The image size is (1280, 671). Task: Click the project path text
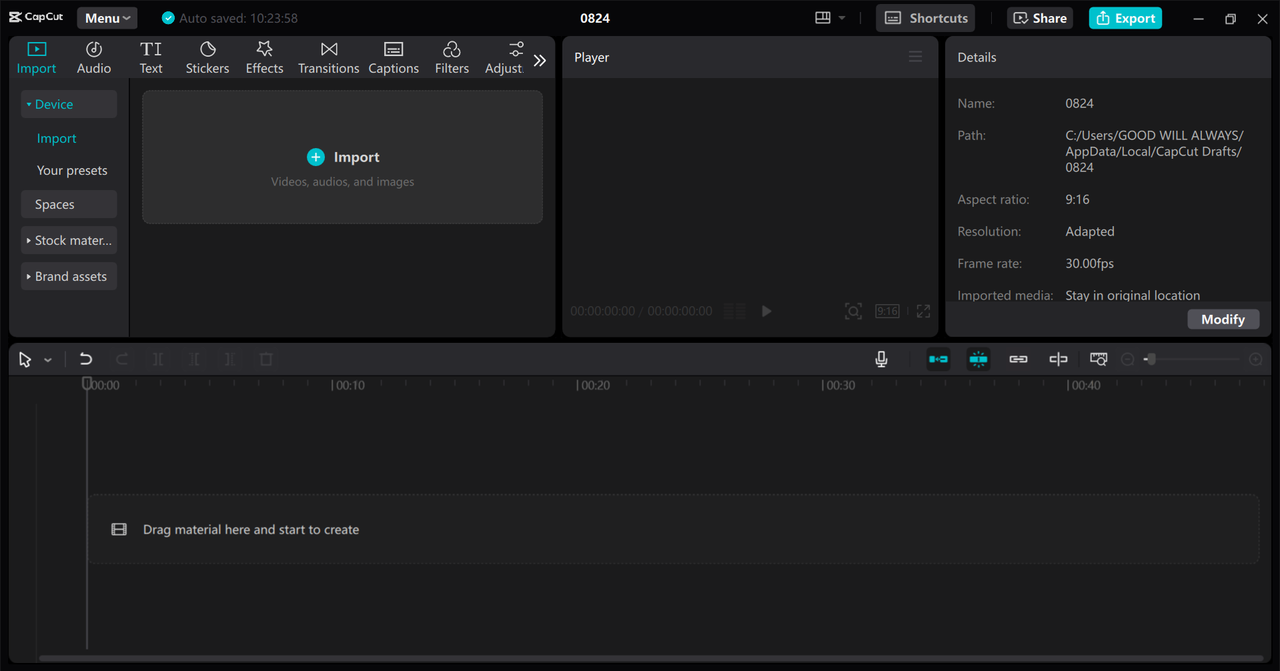(x=1155, y=151)
